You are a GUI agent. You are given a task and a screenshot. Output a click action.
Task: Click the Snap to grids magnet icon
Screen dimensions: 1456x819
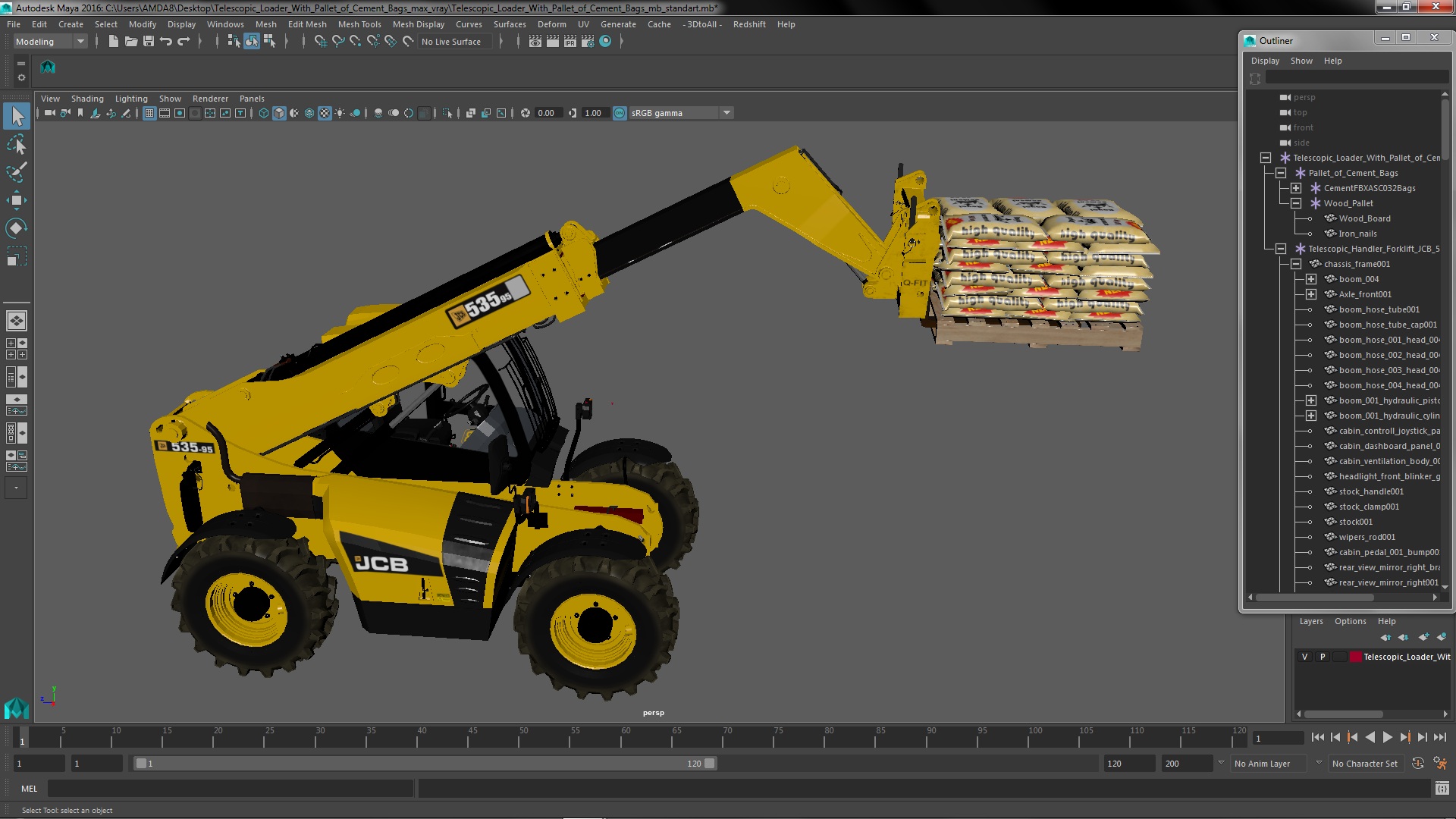point(320,42)
